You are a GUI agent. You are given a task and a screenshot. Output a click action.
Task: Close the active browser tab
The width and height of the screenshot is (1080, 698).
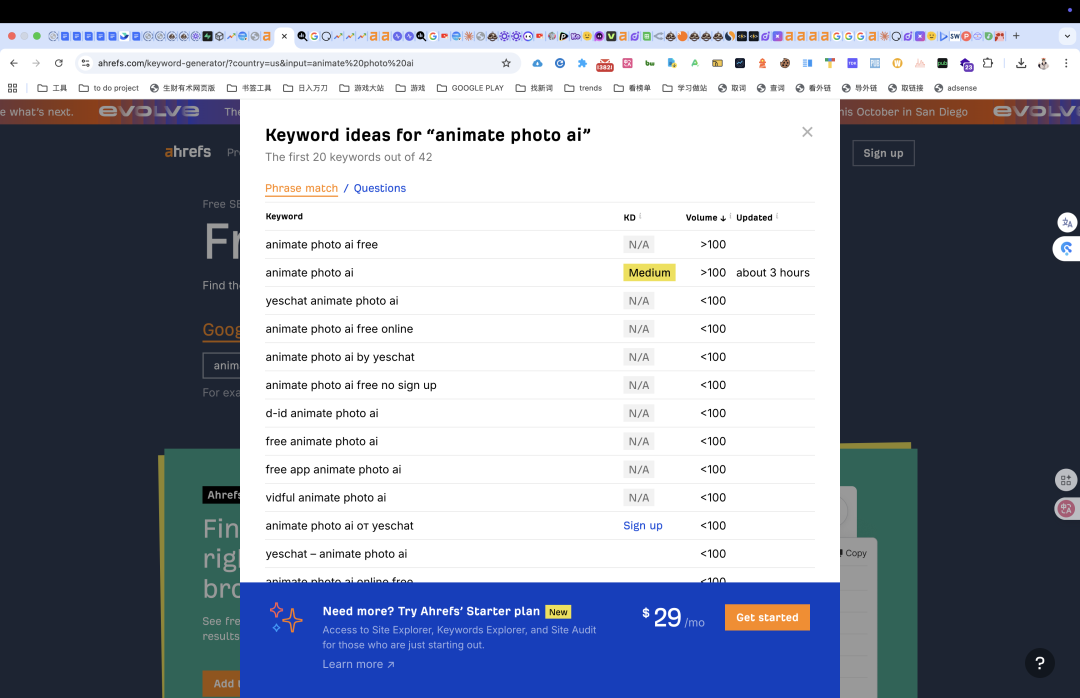click(284, 36)
